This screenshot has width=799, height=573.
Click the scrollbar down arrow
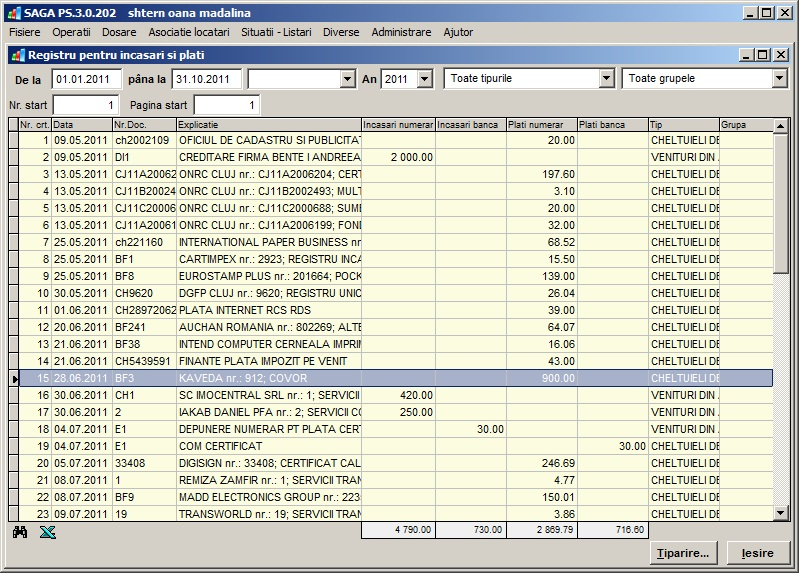780,513
